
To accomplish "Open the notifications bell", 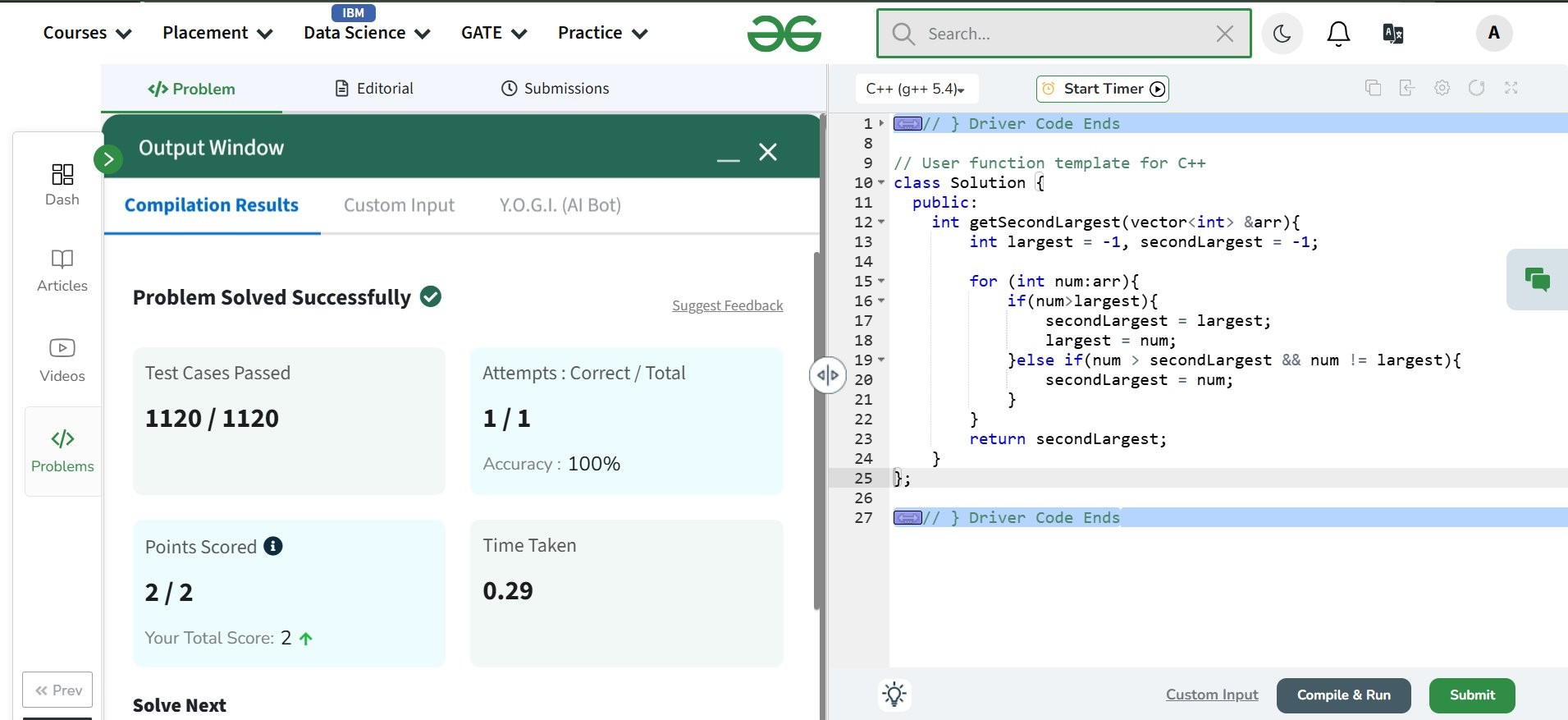I will click(x=1338, y=34).
